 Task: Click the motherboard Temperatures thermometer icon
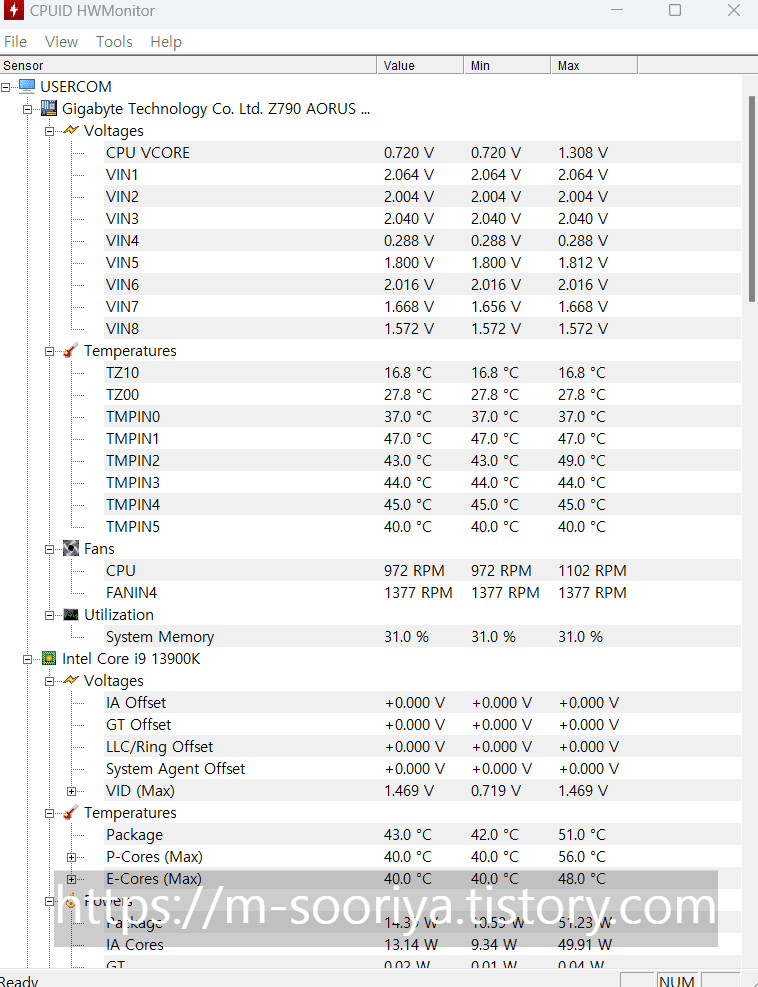point(71,351)
